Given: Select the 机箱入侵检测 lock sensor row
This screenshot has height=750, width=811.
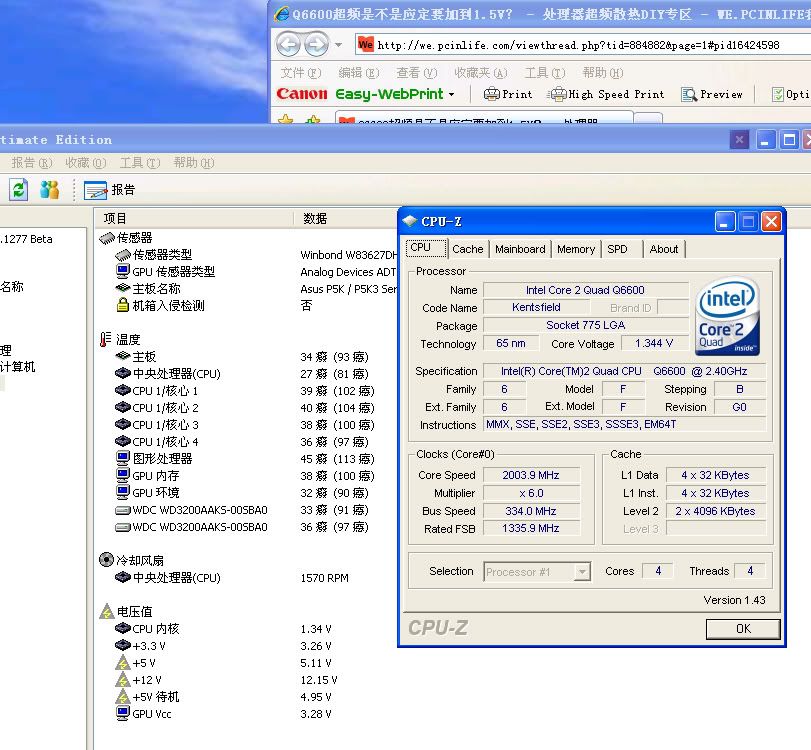Looking at the screenshot, I should coord(168,305).
